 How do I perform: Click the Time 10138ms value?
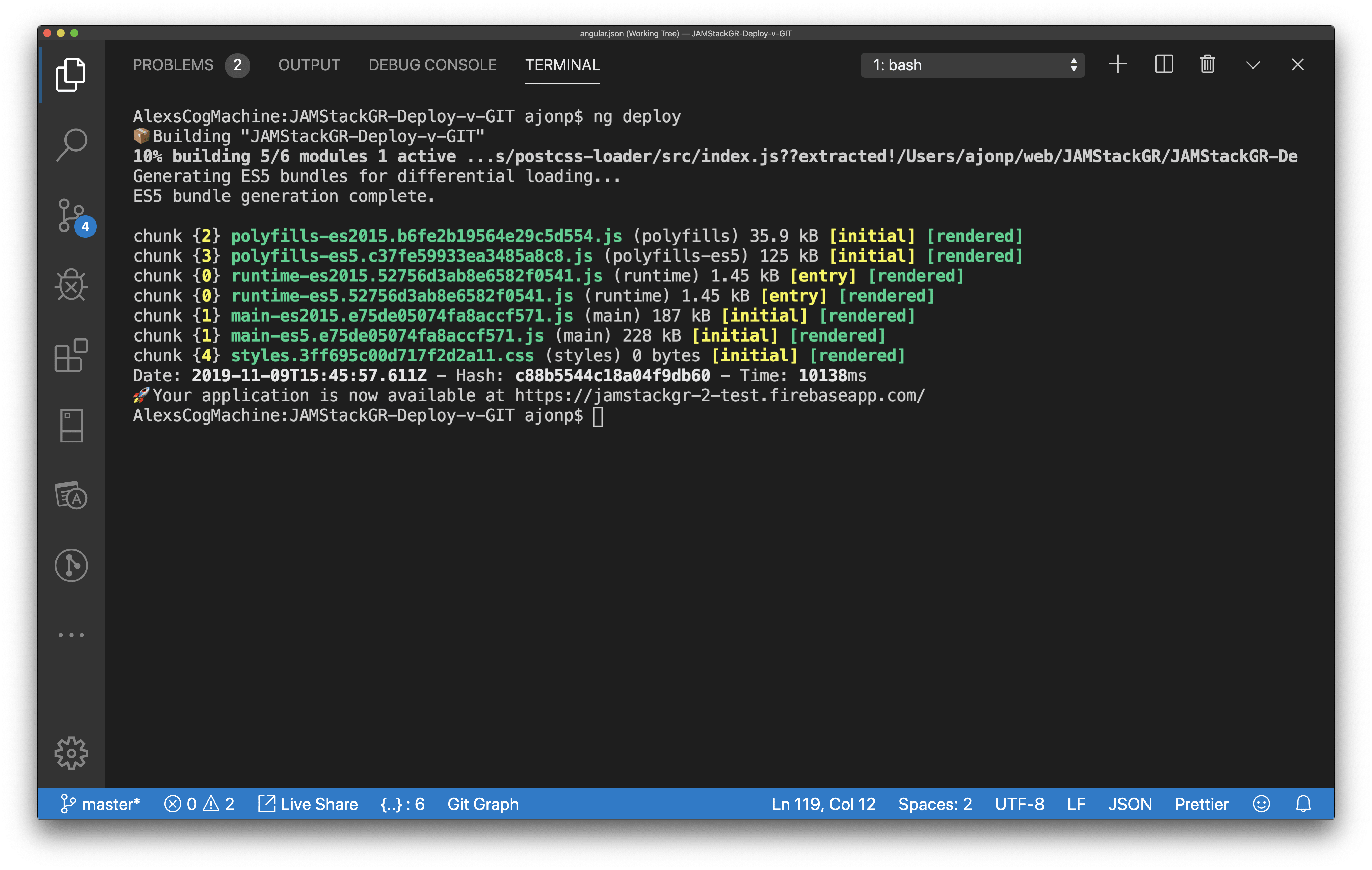click(x=832, y=375)
